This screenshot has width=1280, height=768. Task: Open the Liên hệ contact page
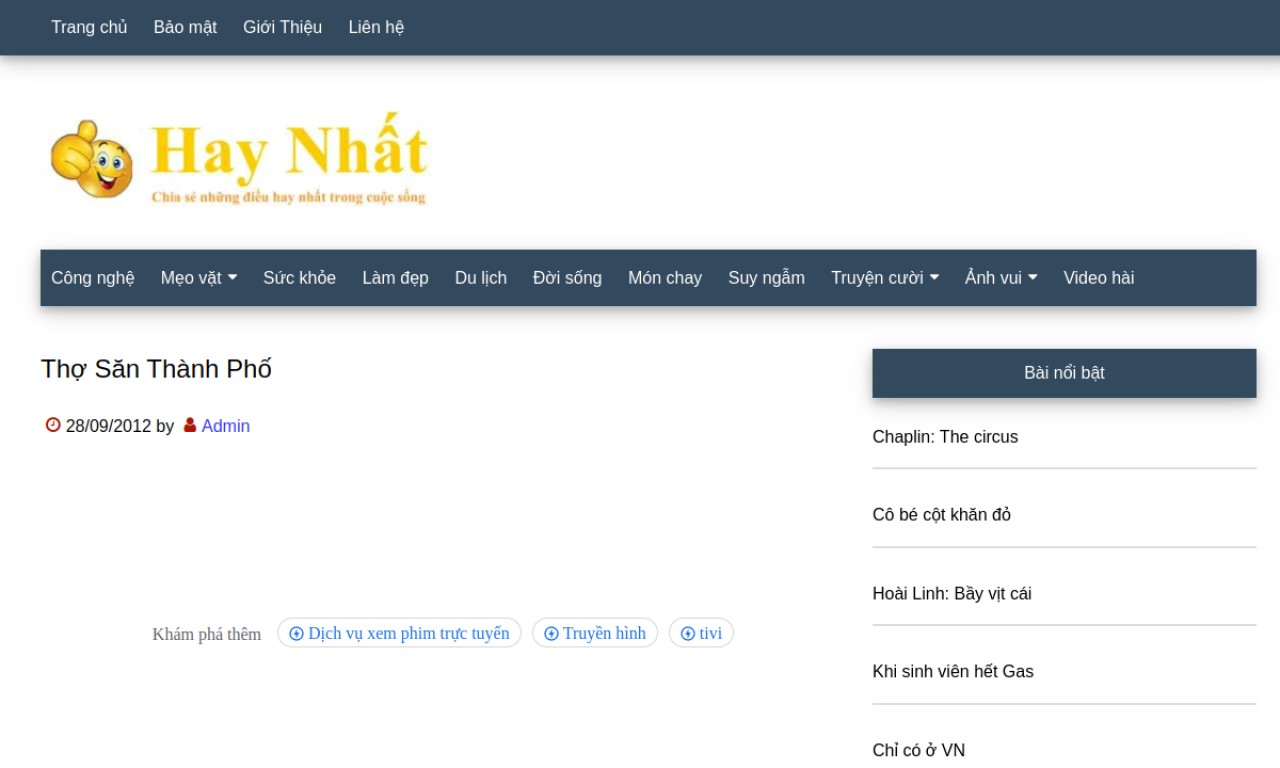tap(376, 27)
